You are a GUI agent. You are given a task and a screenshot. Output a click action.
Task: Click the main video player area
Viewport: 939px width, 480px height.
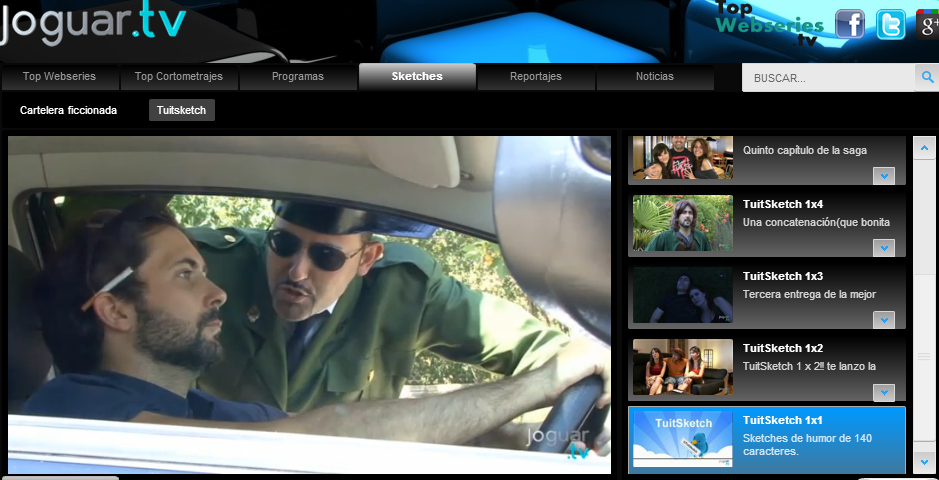[x=309, y=305]
